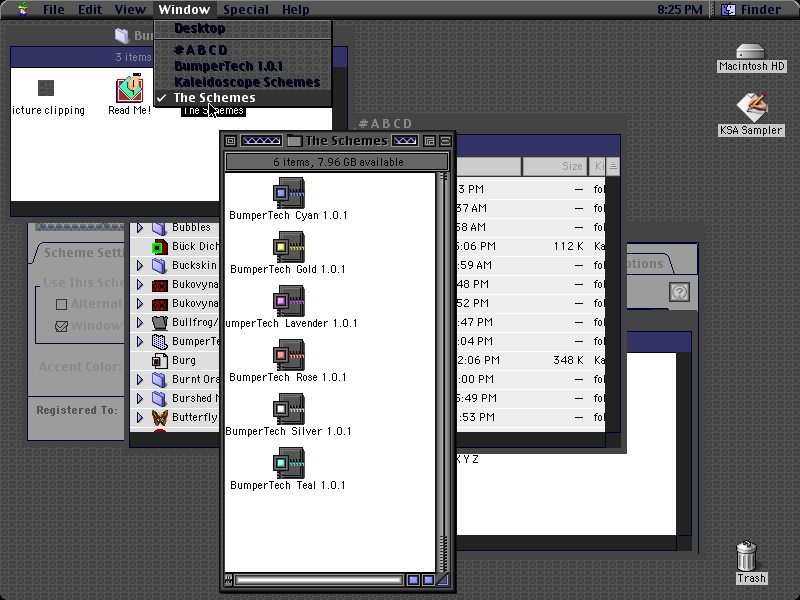Click the Trash icon on the desktop

[x=746, y=556]
